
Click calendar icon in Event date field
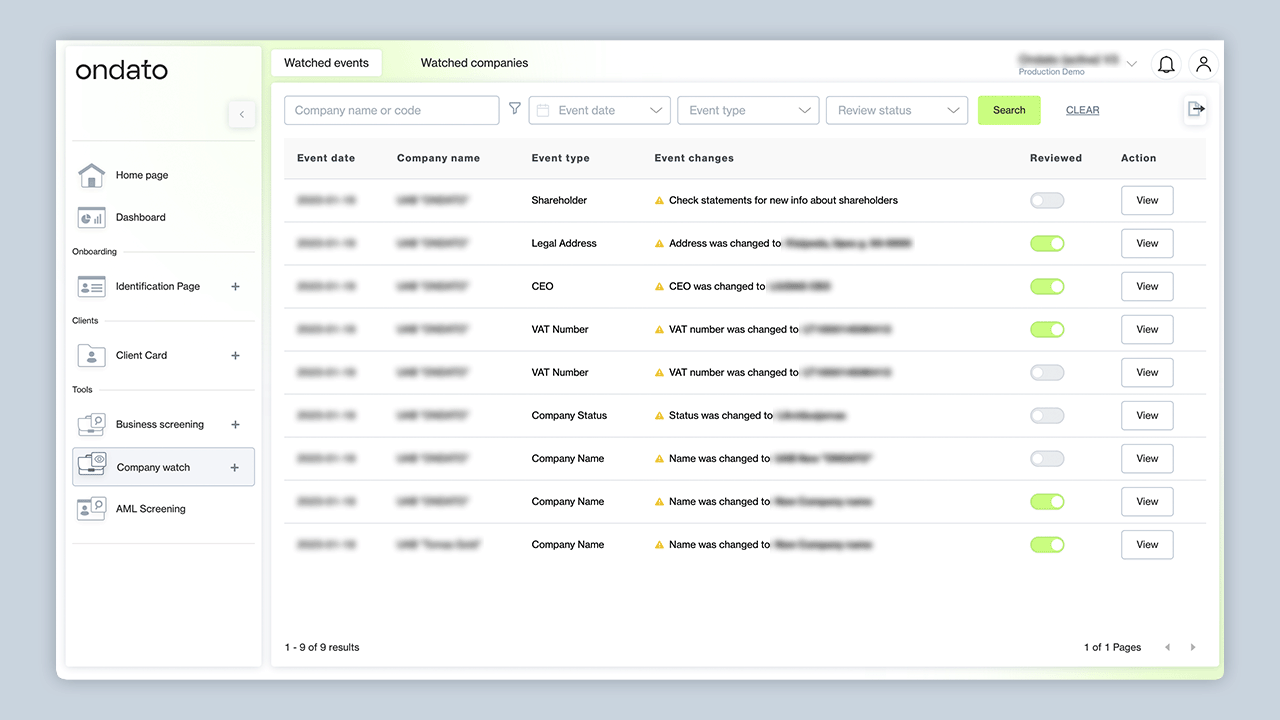[x=543, y=110]
